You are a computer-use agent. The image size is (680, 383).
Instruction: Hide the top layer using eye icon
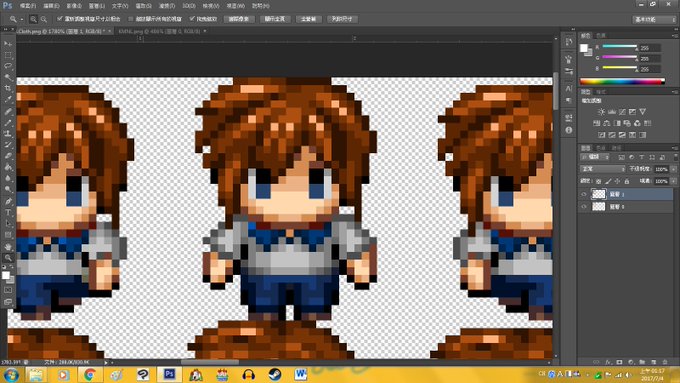pos(584,194)
